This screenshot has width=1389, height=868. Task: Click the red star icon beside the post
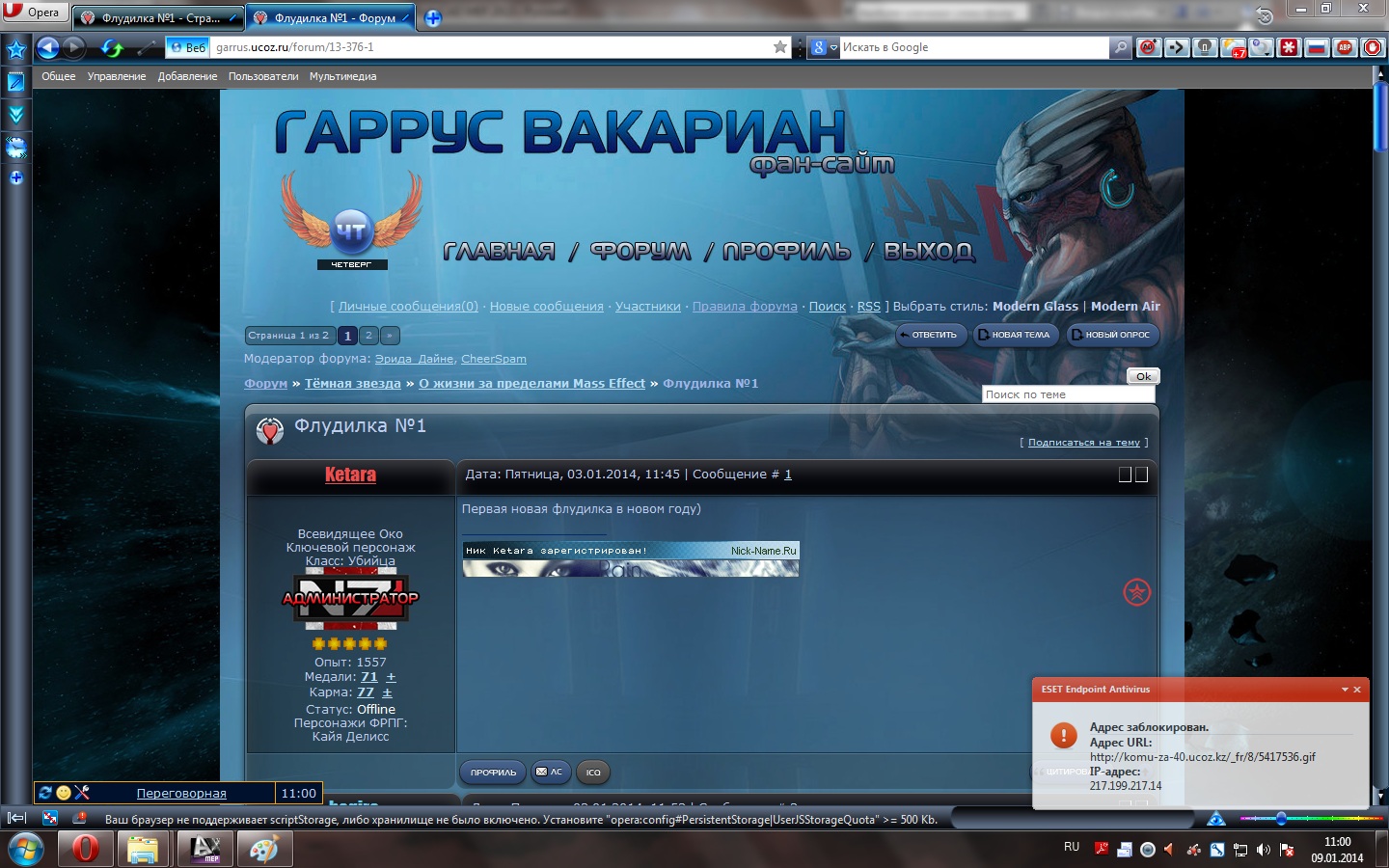point(1137,592)
